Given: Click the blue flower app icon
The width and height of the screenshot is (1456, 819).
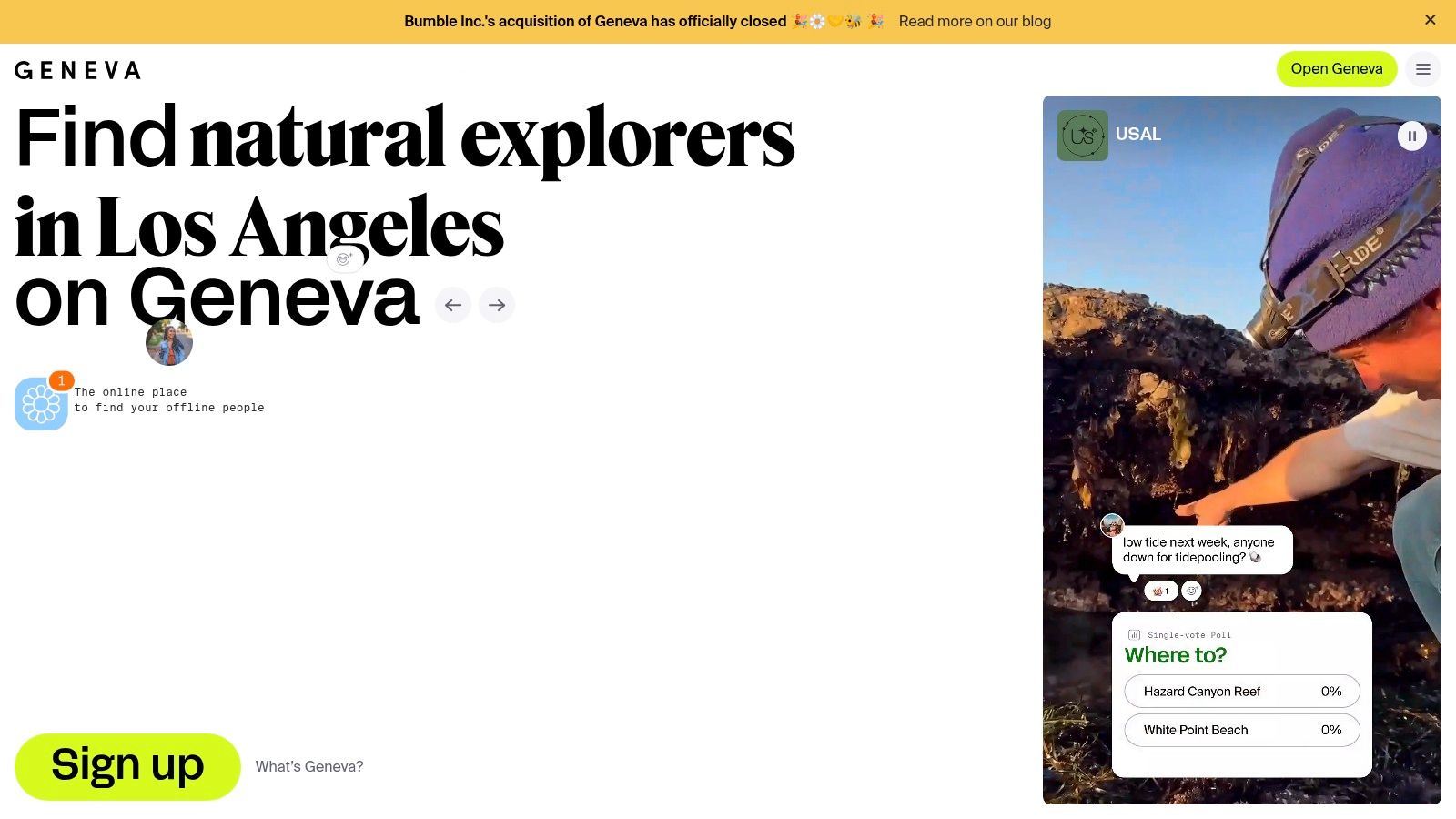Looking at the screenshot, I should coord(41,404).
